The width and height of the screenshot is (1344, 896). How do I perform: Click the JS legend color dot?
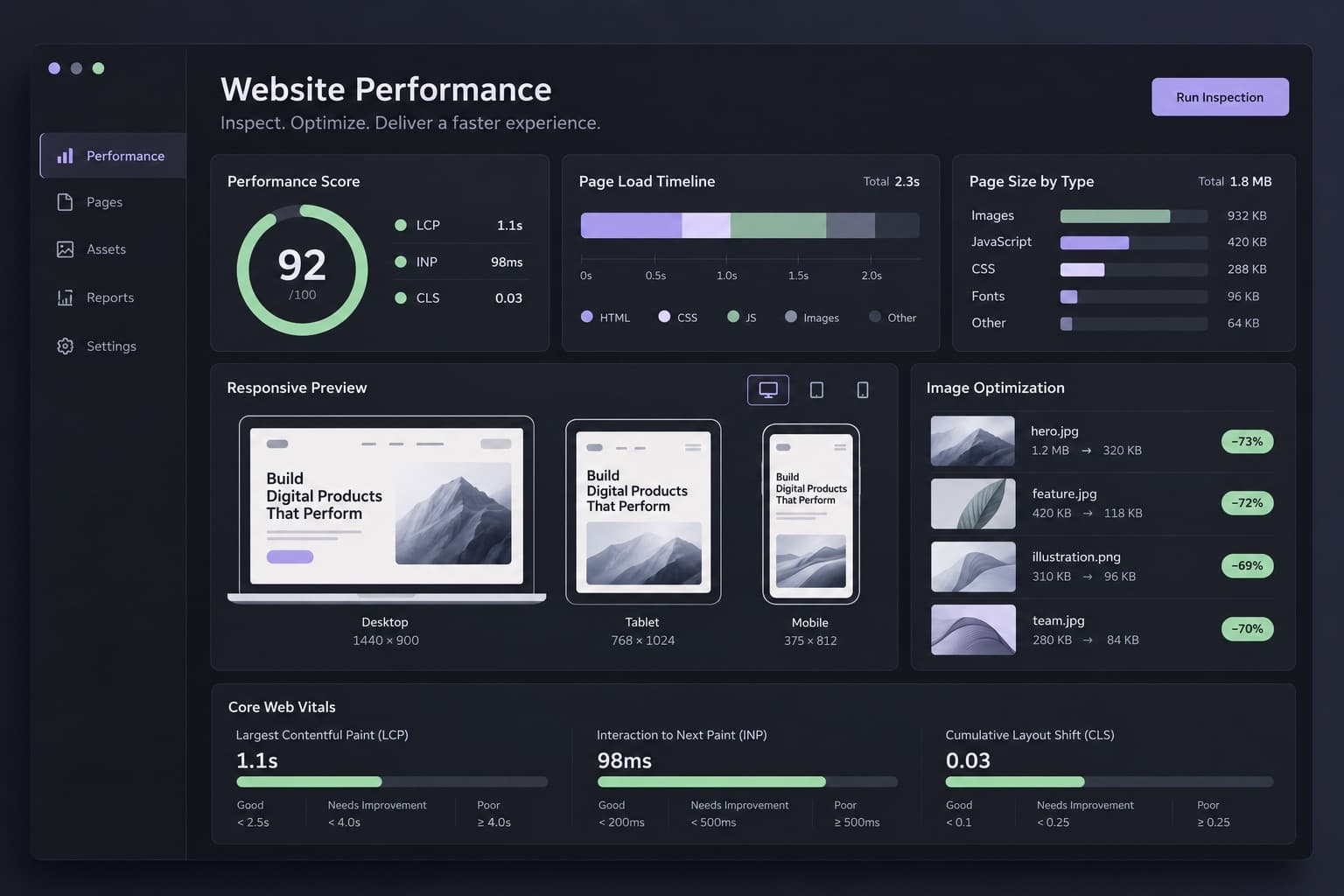[733, 317]
